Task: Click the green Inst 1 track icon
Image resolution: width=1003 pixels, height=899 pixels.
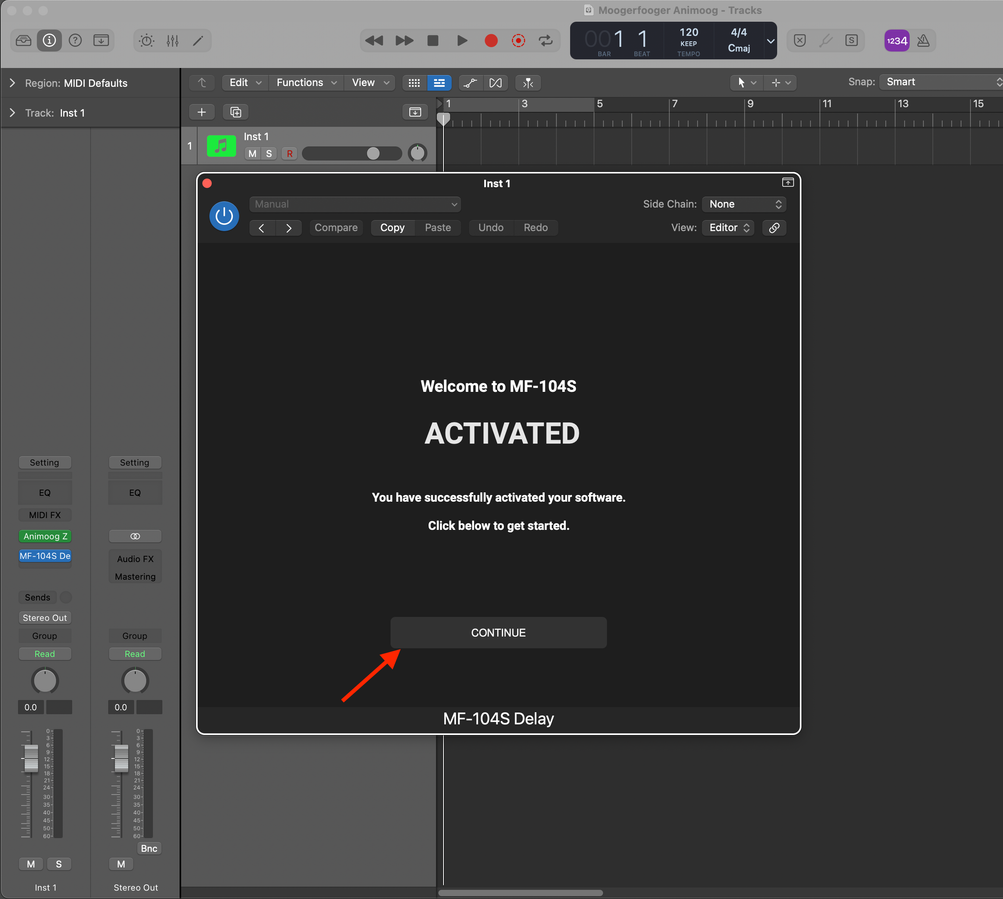Action: pyautogui.click(x=221, y=146)
